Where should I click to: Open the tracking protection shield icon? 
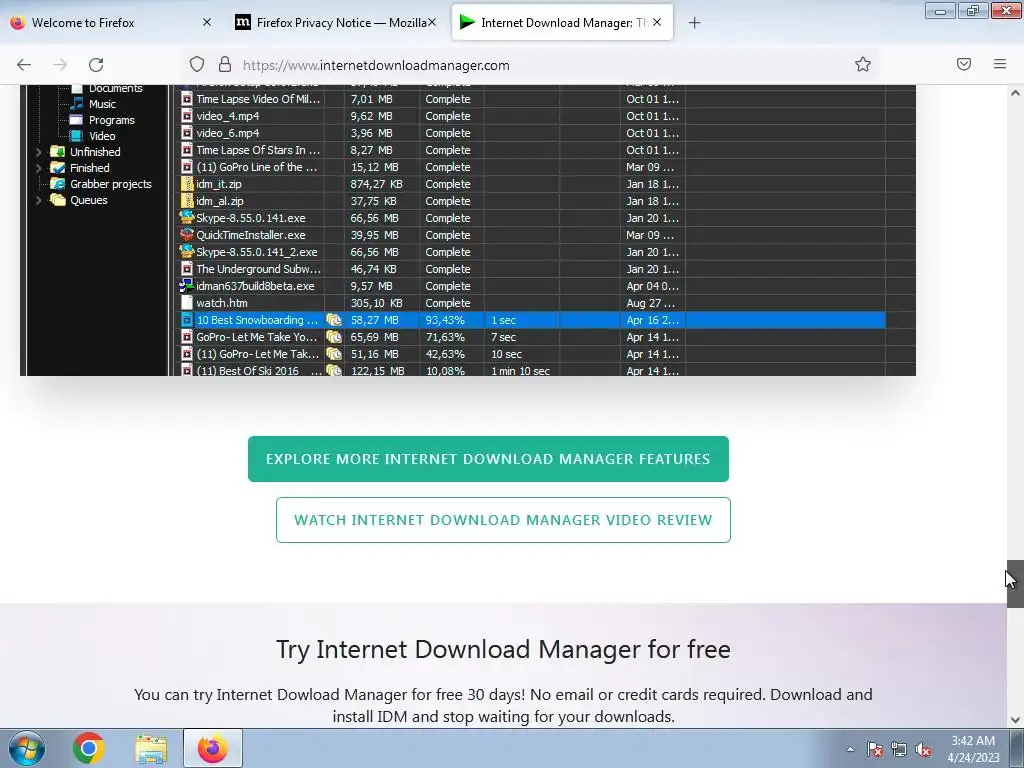pyautogui.click(x=197, y=64)
